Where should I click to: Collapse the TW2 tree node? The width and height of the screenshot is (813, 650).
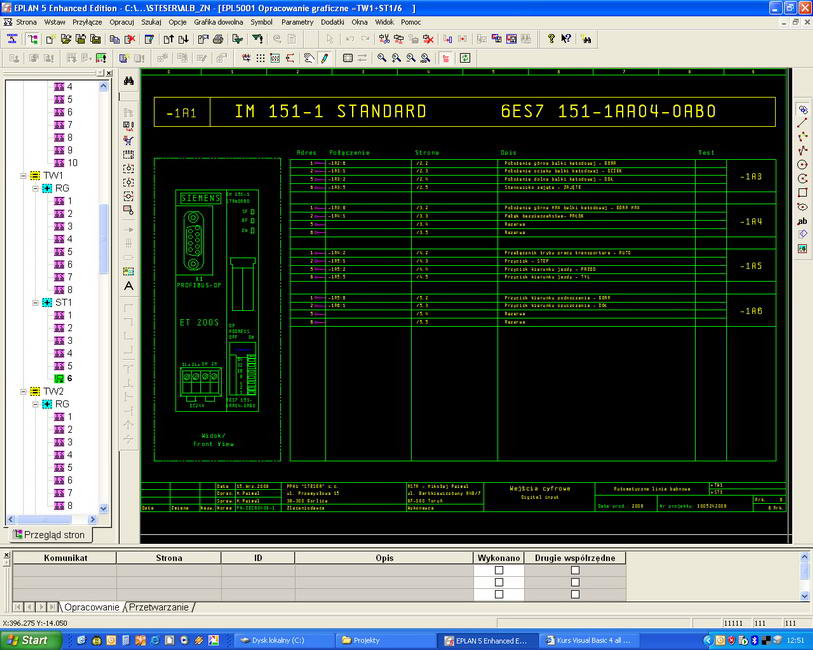tap(23, 391)
